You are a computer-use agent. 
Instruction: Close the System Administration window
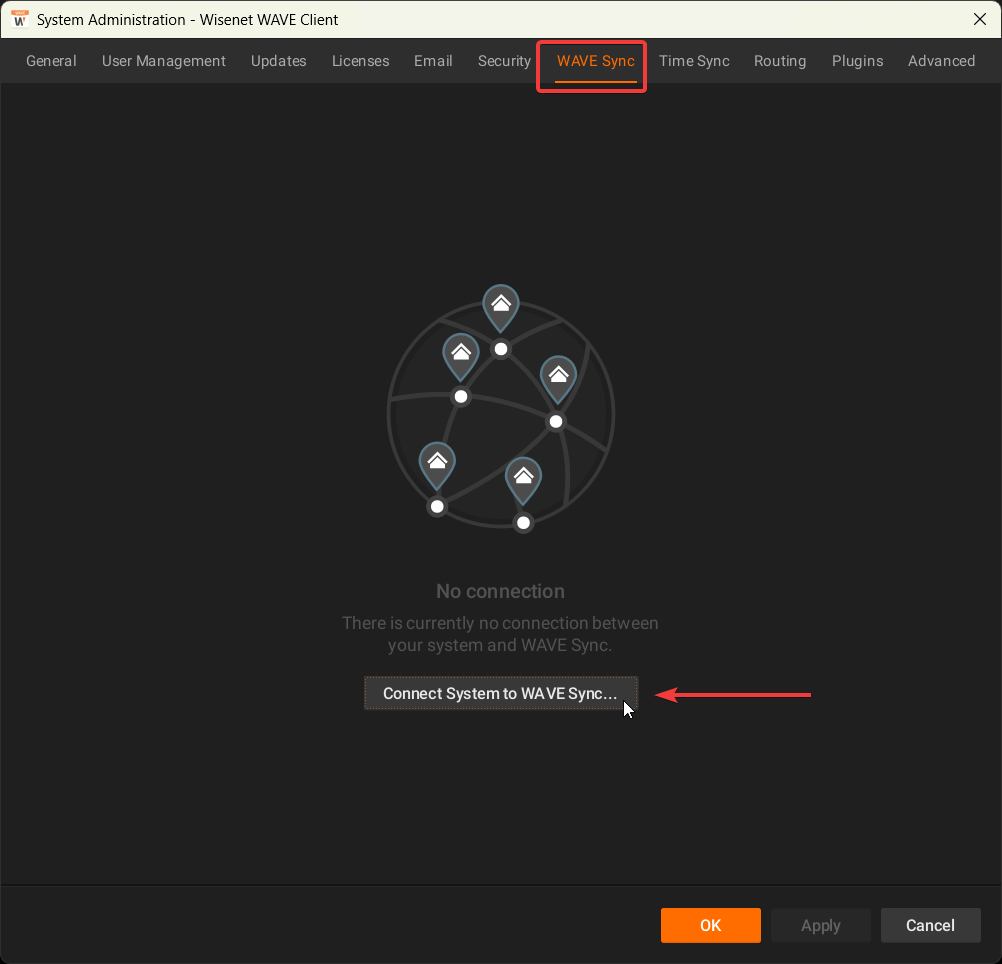click(980, 19)
